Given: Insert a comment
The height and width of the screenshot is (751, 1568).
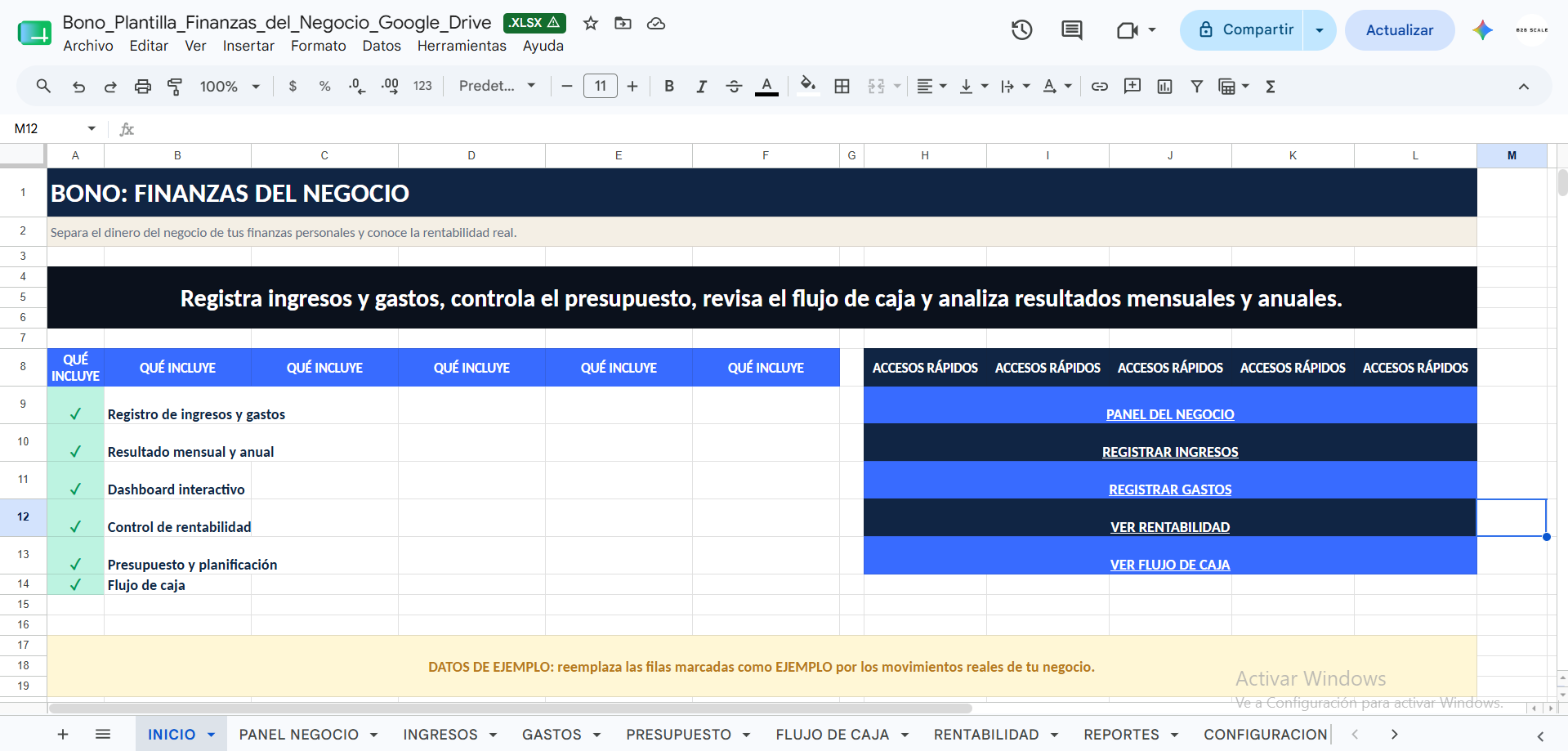Looking at the screenshot, I should (1132, 86).
